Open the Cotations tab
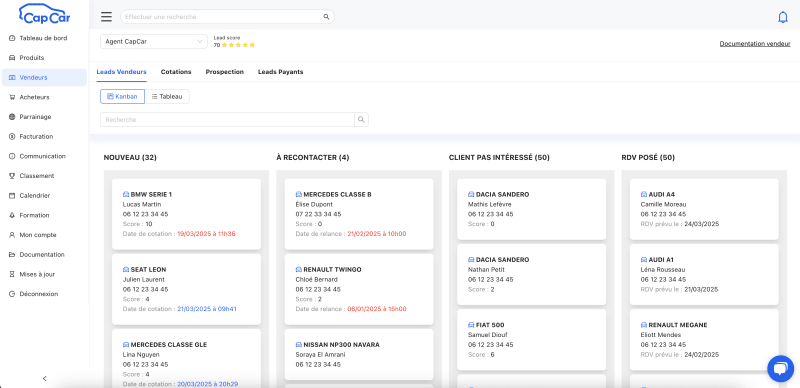Viewport: 800px width, 388px height. pyautogui.click(x=176, y=72)
